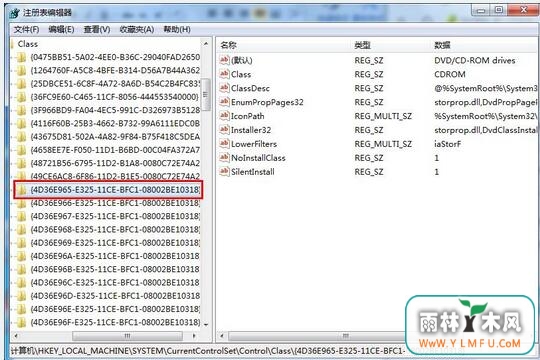The width and height of the screenshot is (540, 360).
Task: Open the 查看(V) view menu
Action: [x=97, y=30]
